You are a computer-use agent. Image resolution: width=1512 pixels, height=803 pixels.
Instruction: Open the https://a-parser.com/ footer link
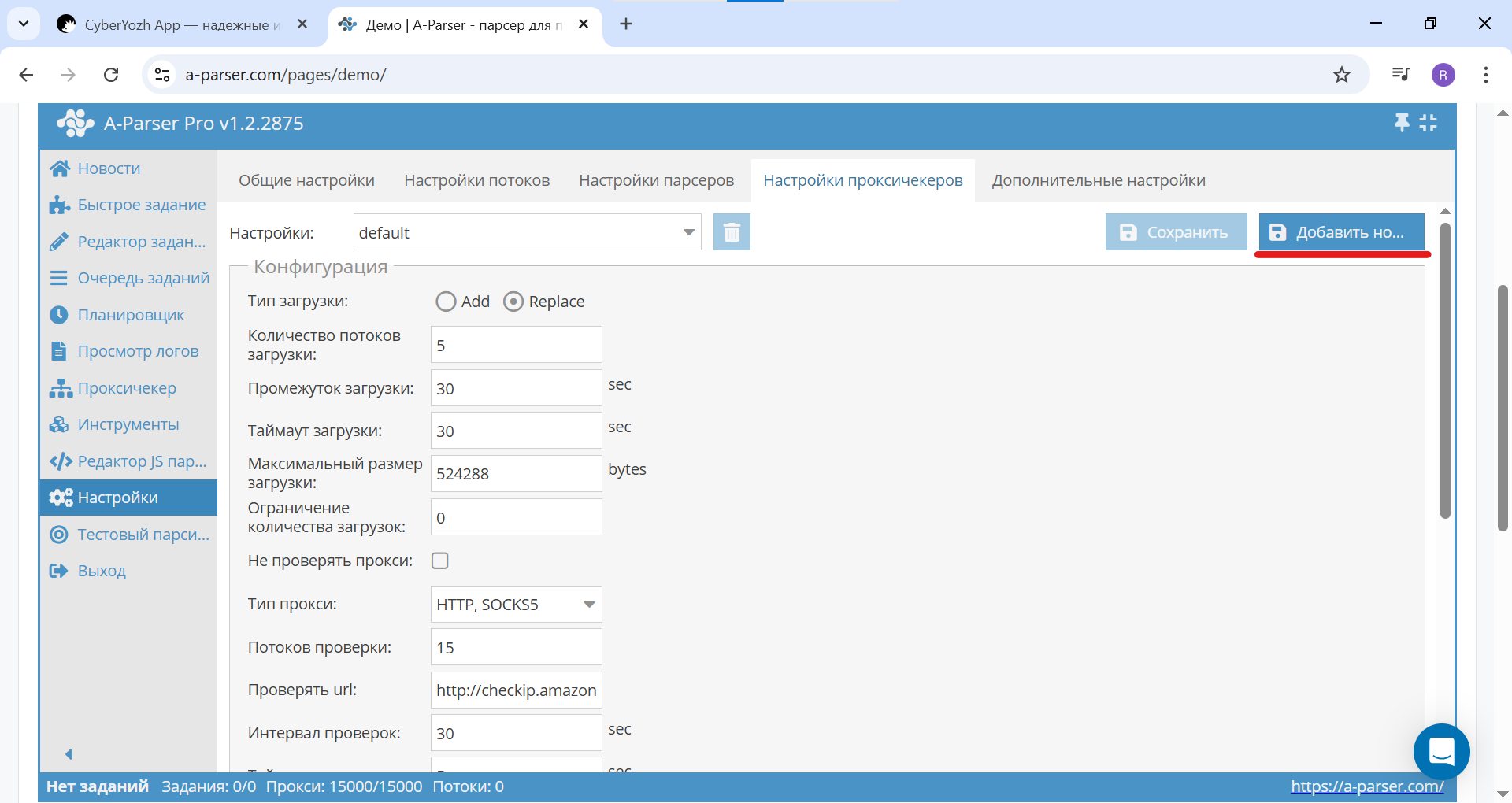pyautogui.click(x=1366, y=786)
